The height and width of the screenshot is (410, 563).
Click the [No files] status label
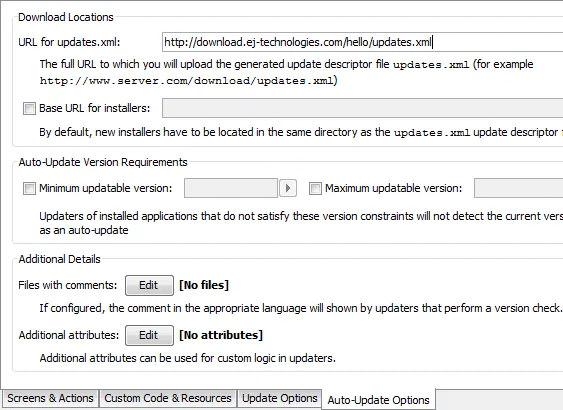[x=204, y=285]
